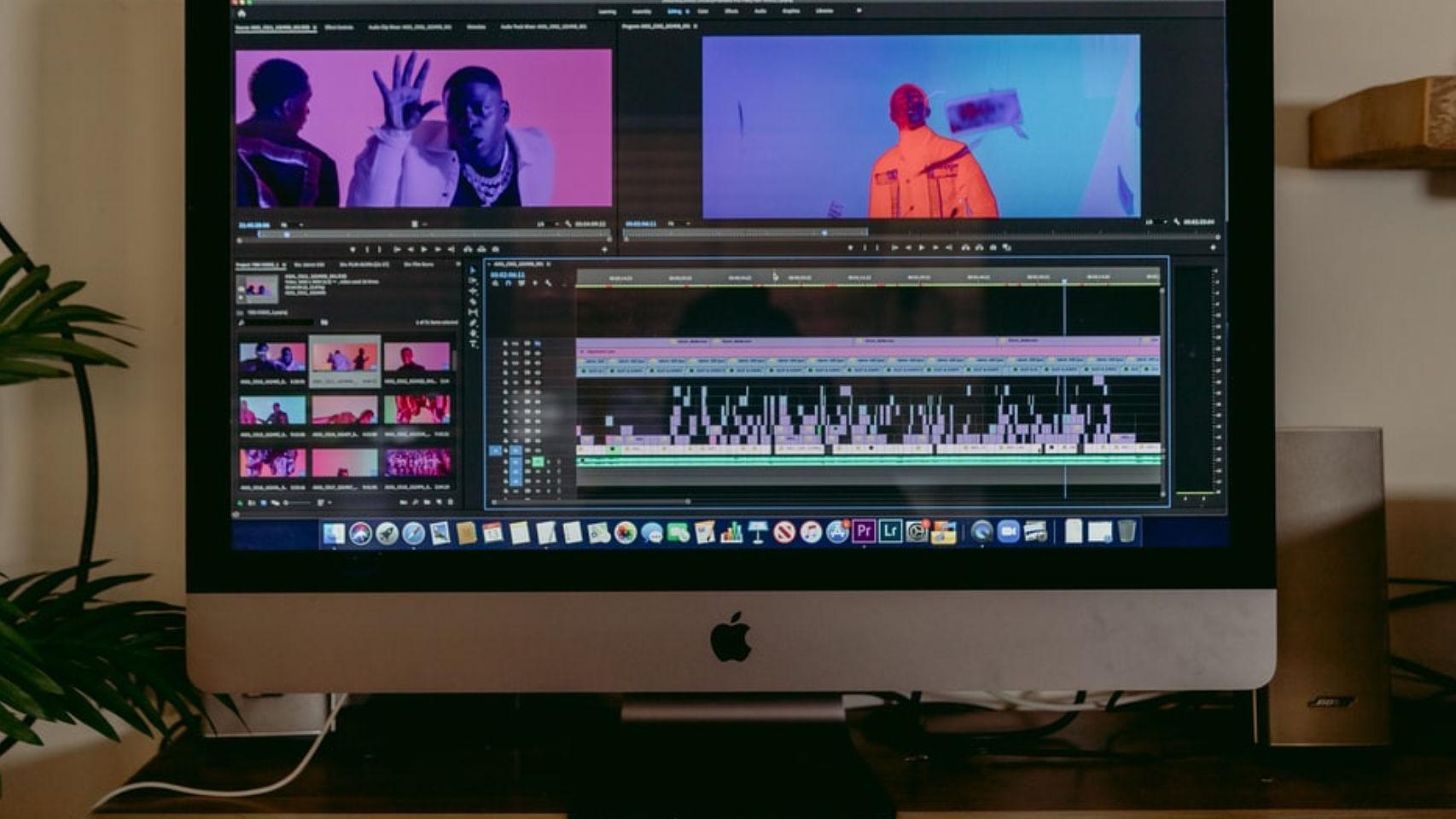Open Source monitor playback resolution dropdown
Image resolution: width=1456 pixels, height=819 pixels.
pos(549,224)
